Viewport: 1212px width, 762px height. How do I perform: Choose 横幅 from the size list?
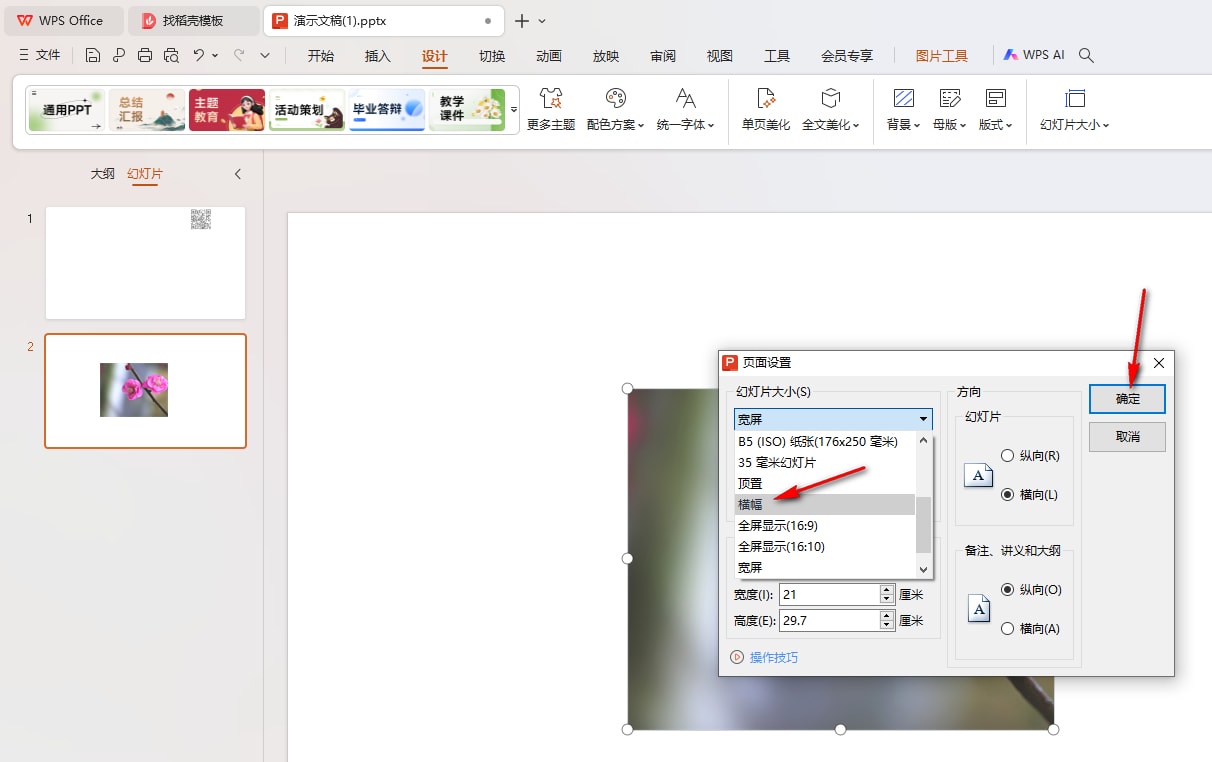825,504
